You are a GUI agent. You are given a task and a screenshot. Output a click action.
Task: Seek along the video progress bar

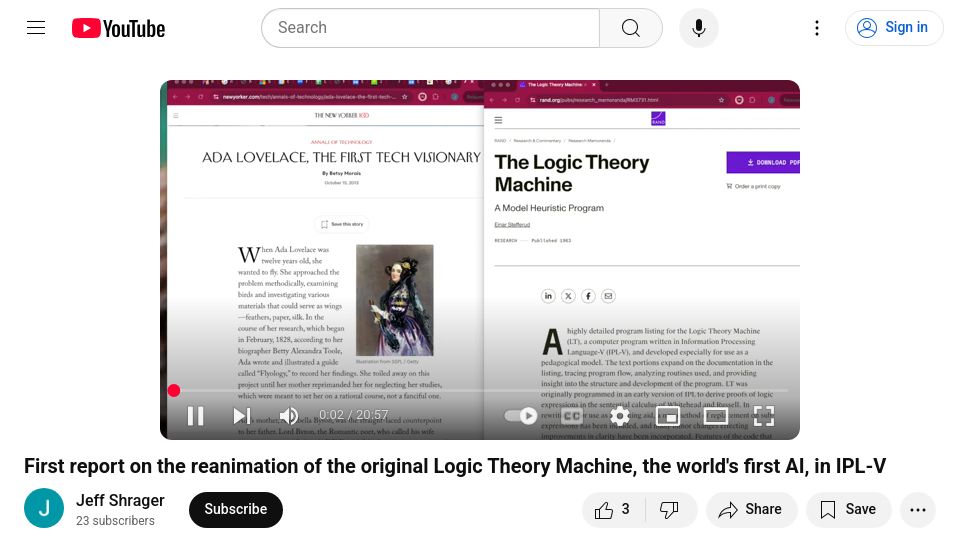[480, 391]
